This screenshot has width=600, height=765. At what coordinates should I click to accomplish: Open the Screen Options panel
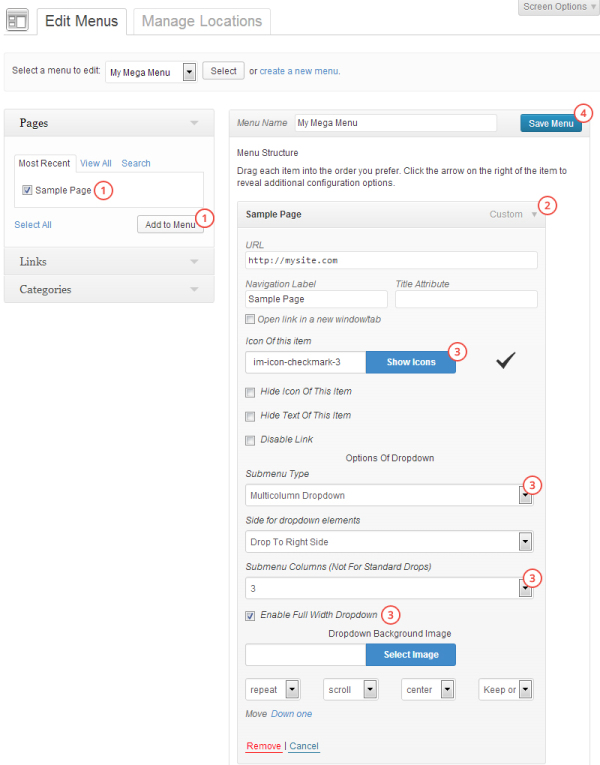click(x=559, y=7)
